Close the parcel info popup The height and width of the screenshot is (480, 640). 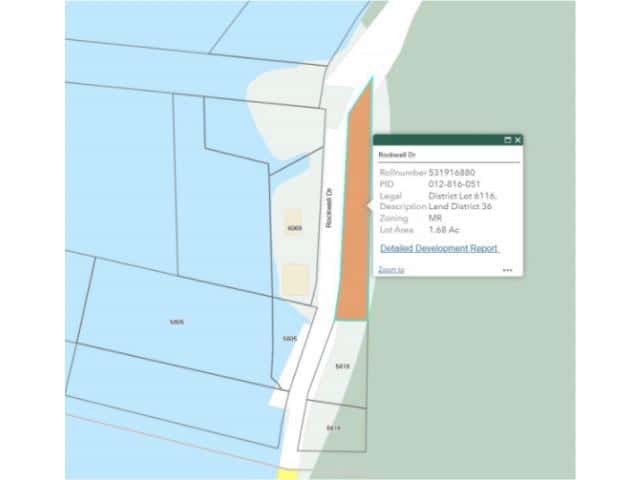tap(518, 140)
